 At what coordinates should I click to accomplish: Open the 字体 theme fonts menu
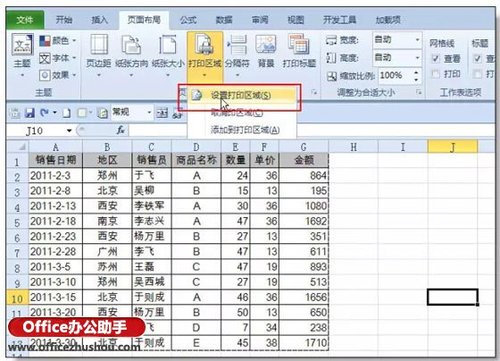coord(58,58)
